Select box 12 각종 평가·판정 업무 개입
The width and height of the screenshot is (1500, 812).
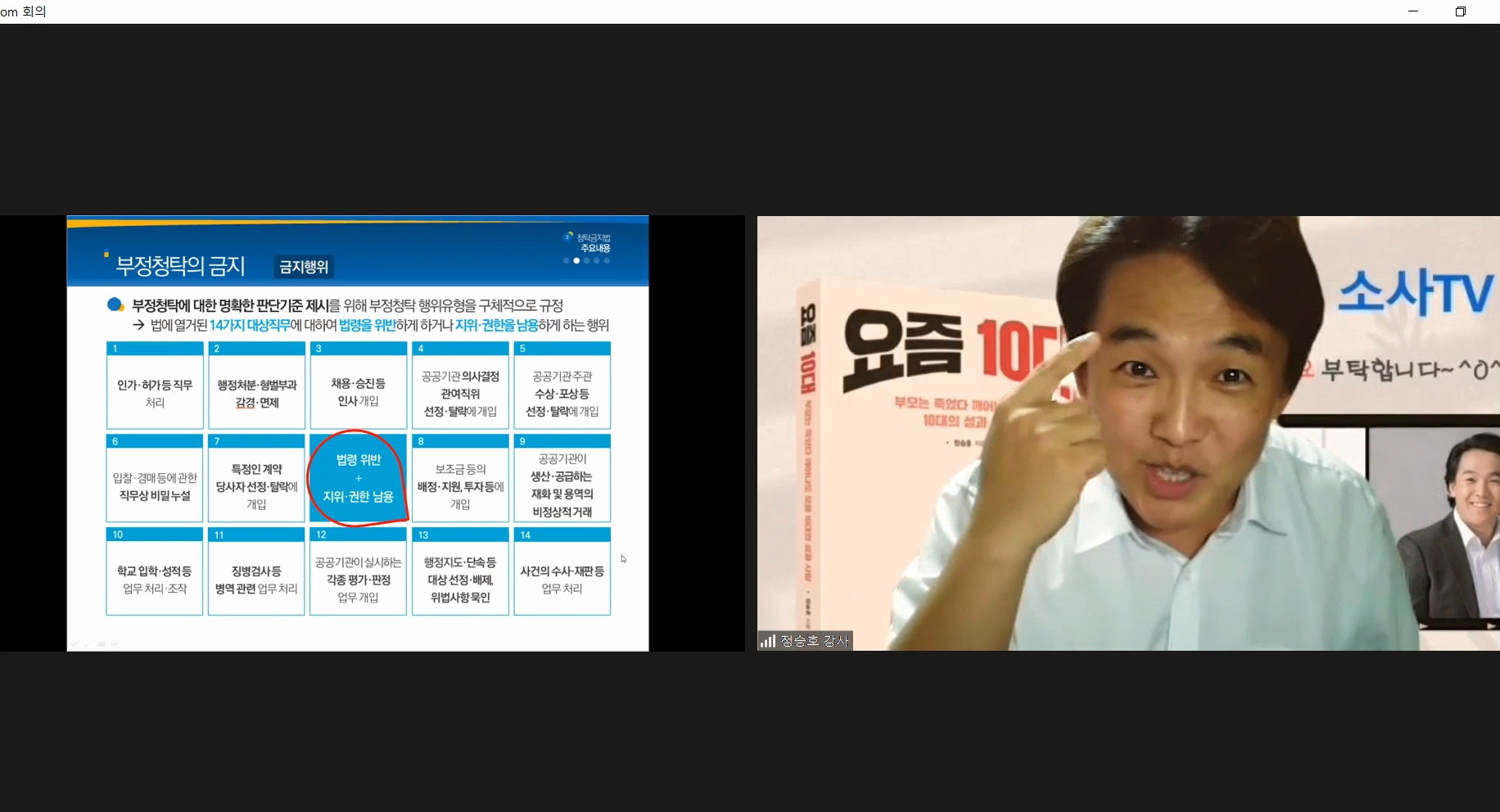click(359, 571)
